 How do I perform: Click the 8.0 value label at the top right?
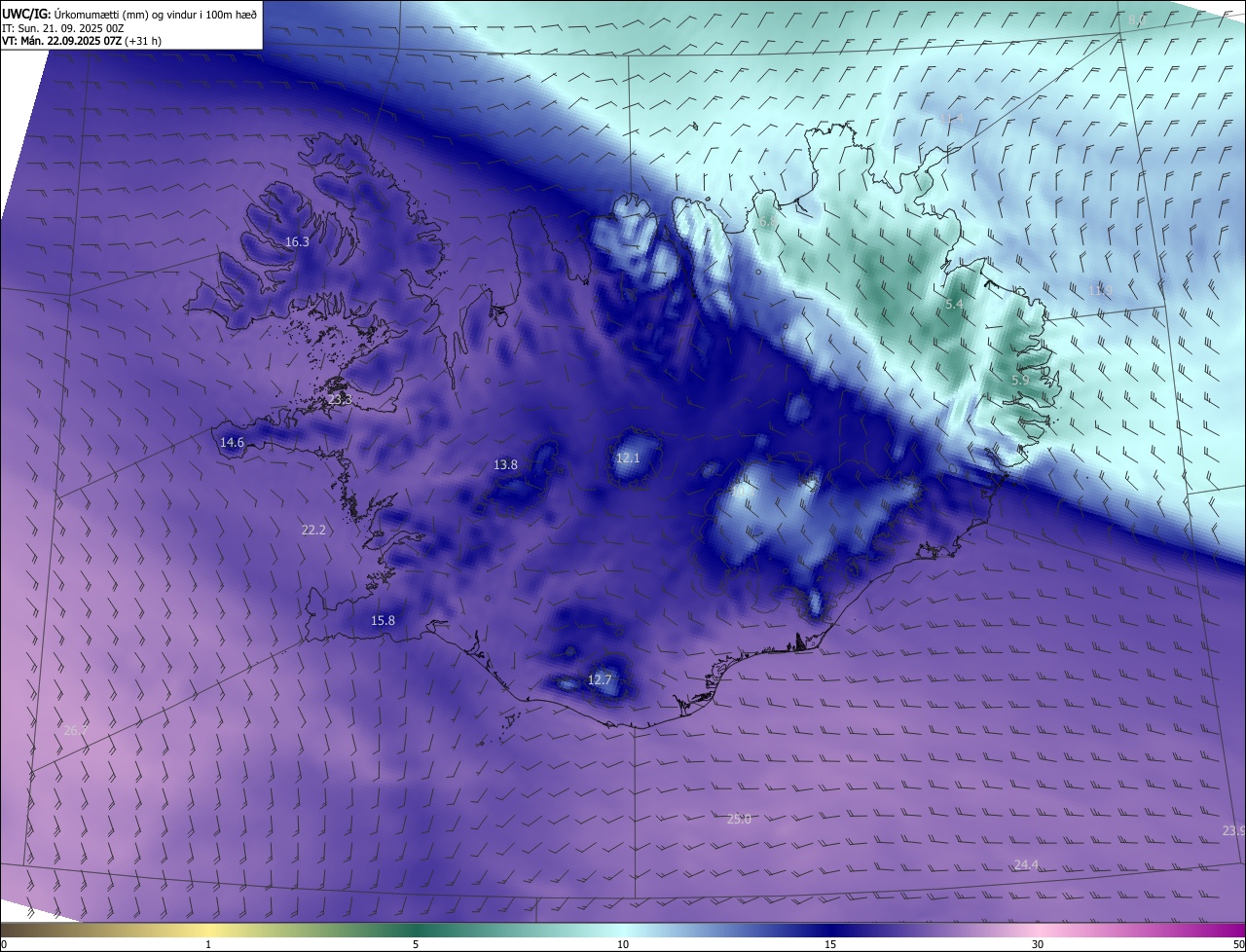click(x=1137, y=19)
